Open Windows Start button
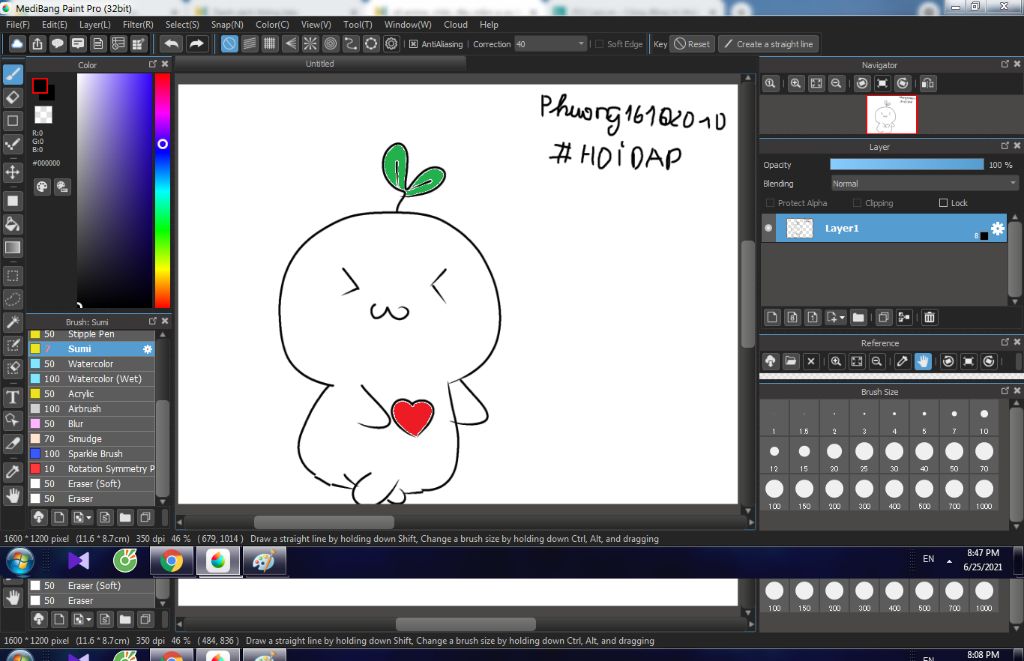Screen dimensions: 1024x661 (x=20, y=561)
